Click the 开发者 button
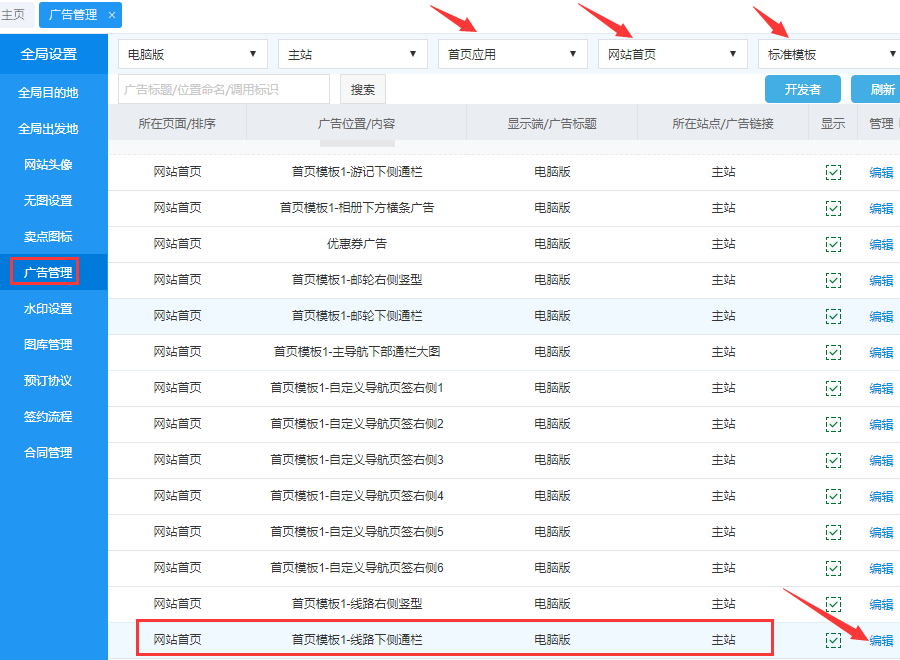Screen dimensions: 900x660 pos(802,89)
